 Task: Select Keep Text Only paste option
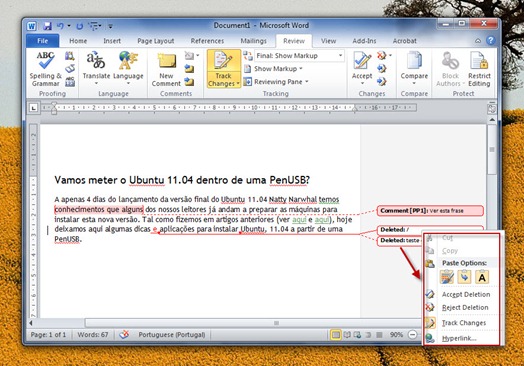pos(482,277)
